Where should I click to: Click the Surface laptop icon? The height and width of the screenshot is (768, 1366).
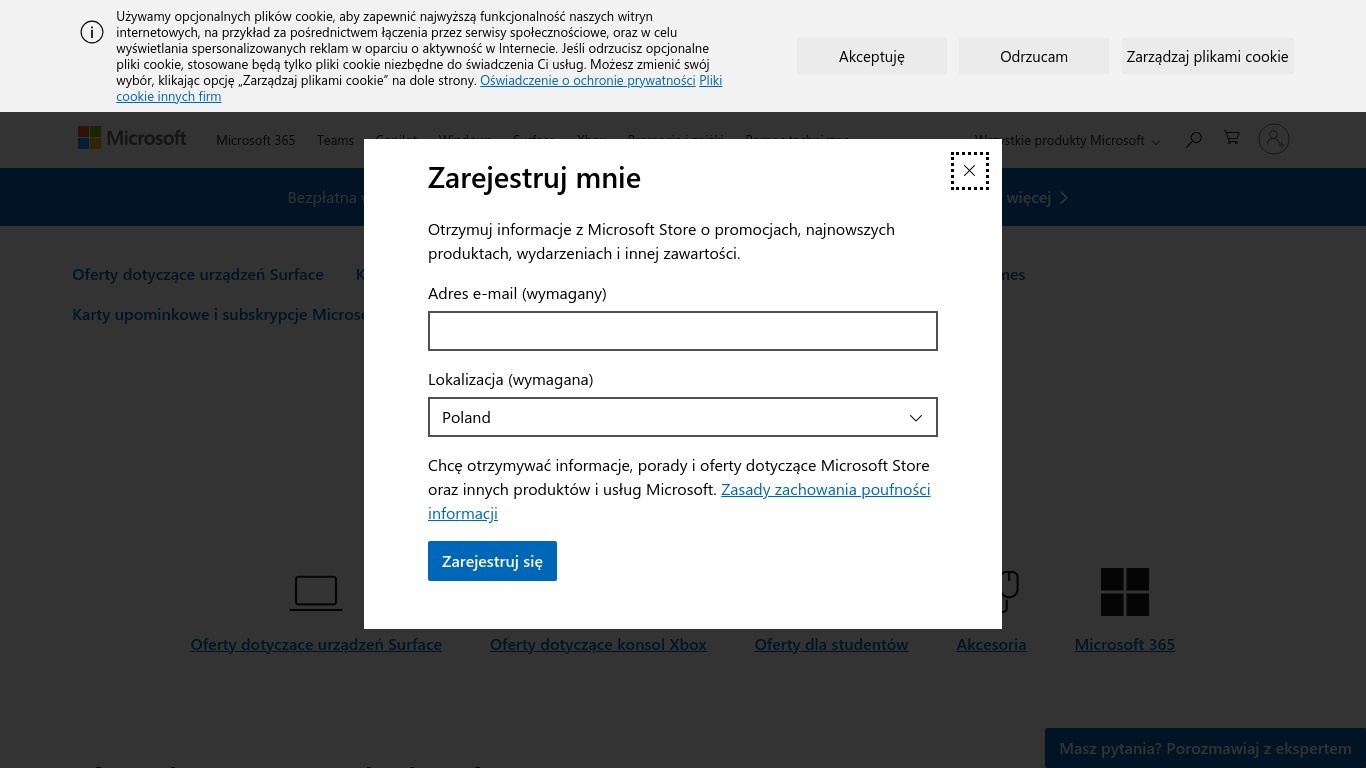pyautogui.click(x=316, y=593)
